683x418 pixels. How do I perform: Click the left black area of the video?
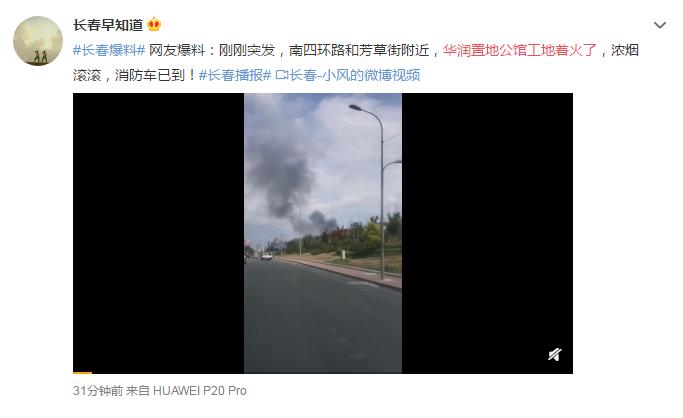tap(159, 233)
